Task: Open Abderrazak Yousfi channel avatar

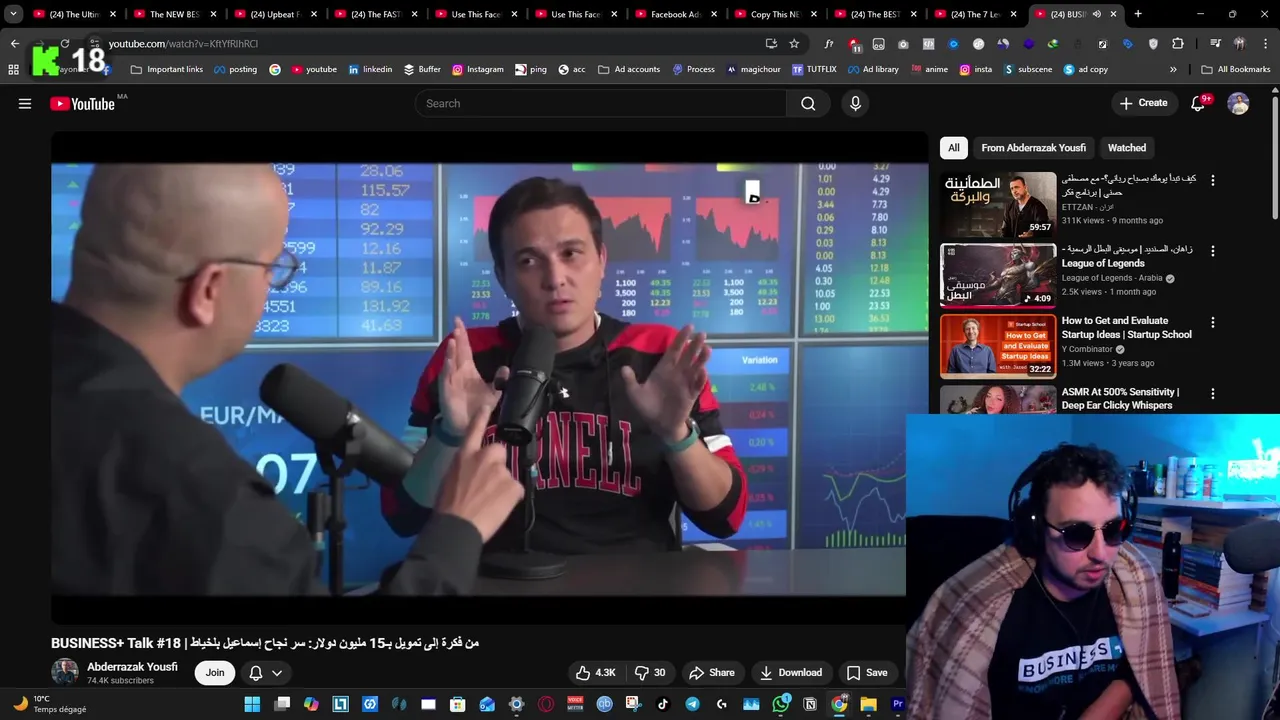Action: click(x=65, y=672)
